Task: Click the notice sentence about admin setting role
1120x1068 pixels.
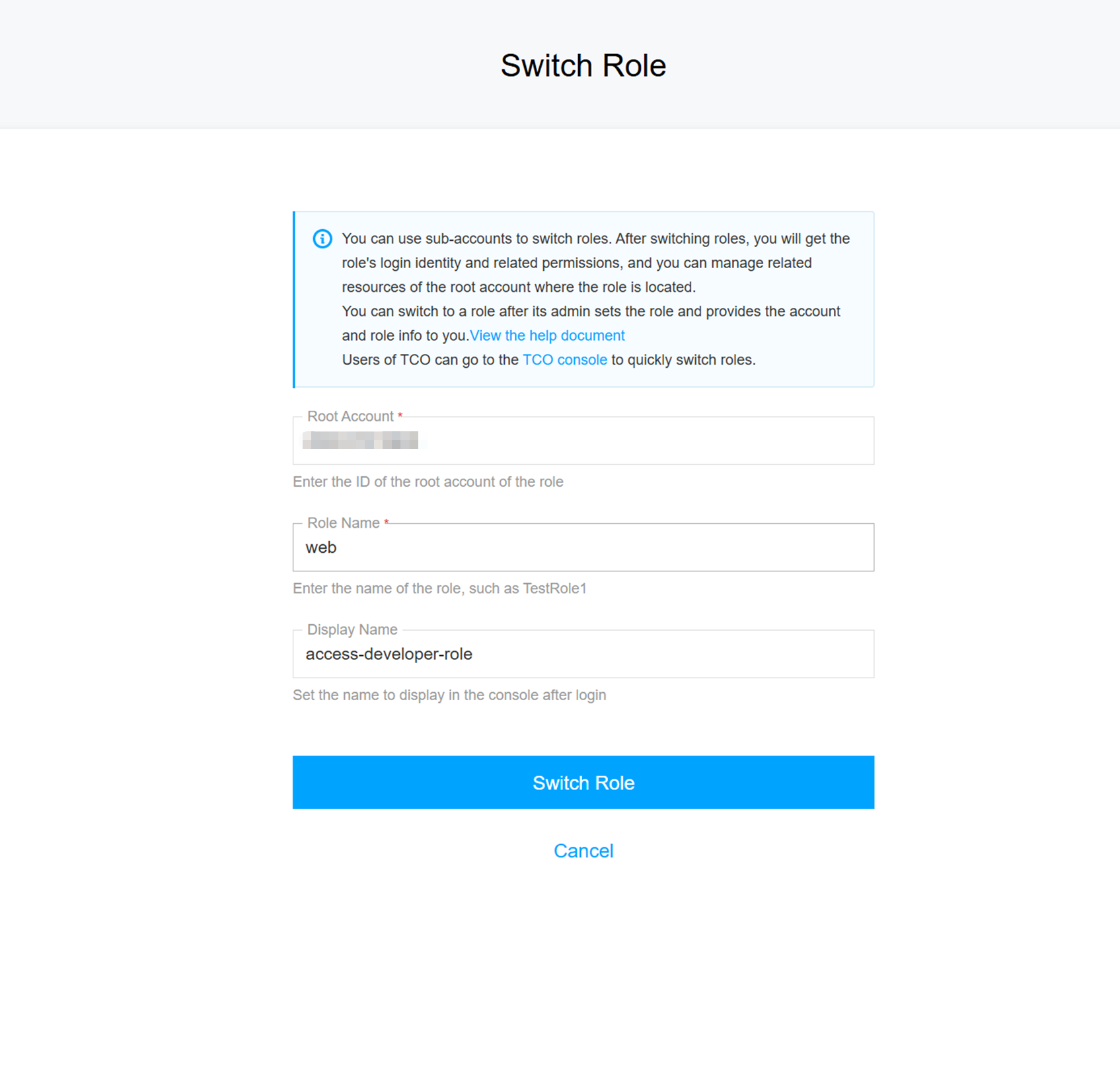Action: [591, 311]
